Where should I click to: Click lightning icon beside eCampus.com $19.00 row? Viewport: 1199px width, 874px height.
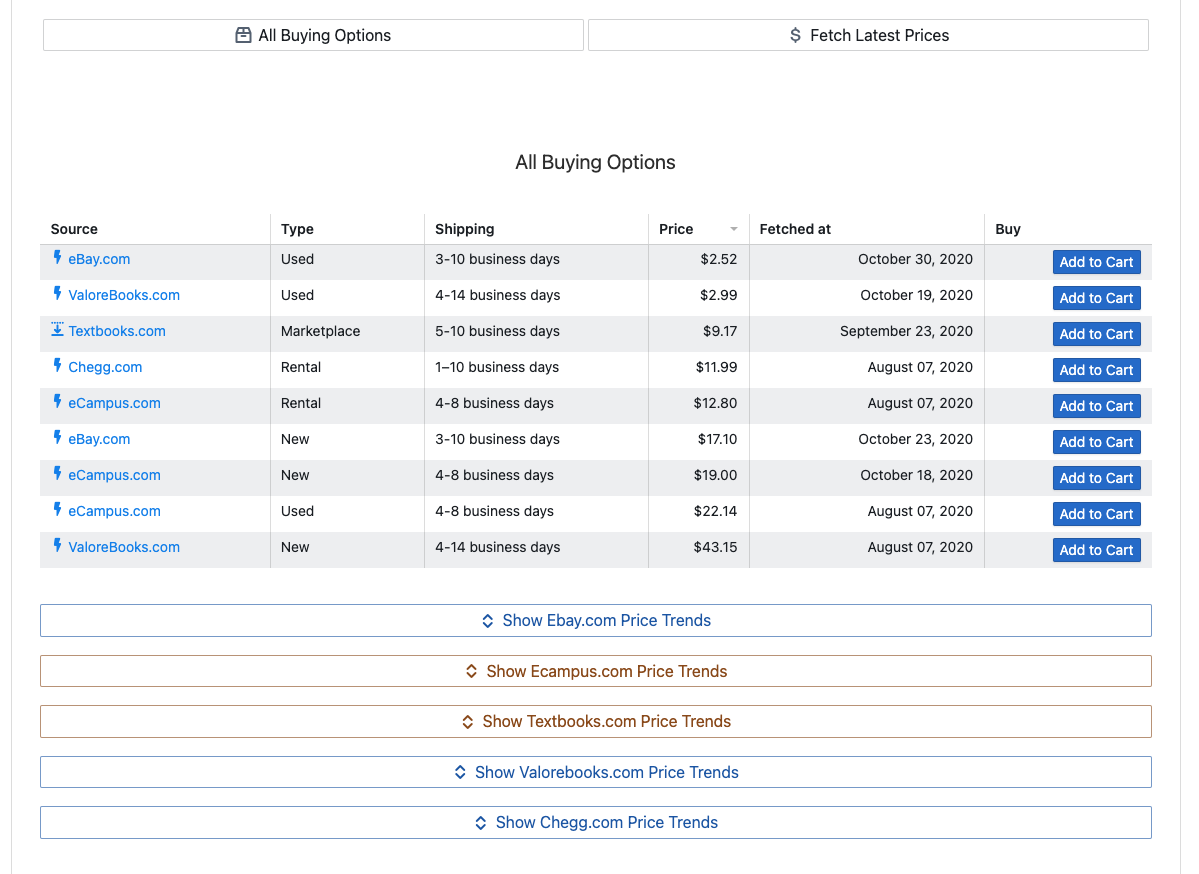(57, 473)
